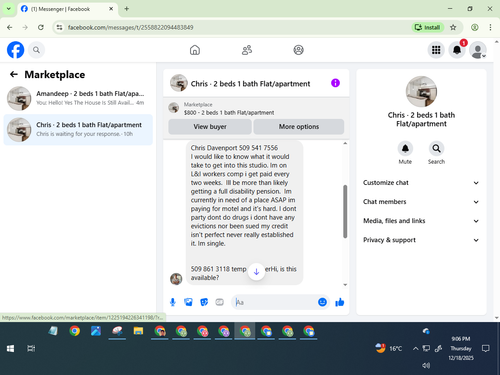Screen dimensions: 500x375
Task: Go back with browser back arrow
Action: [10, 27]
